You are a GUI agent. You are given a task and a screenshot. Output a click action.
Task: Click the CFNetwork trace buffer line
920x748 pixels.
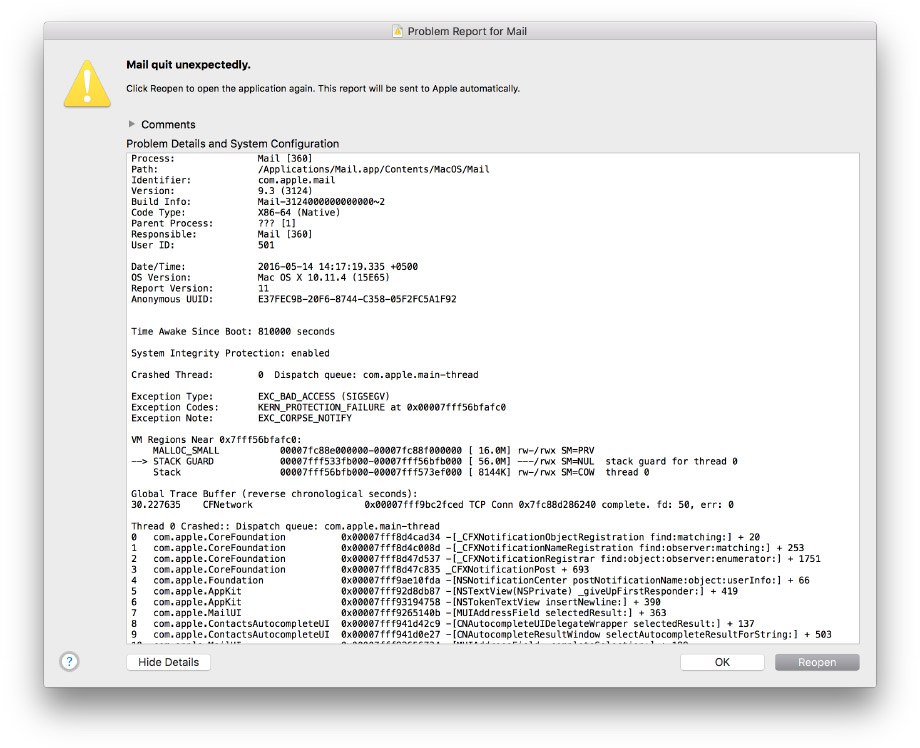432,505
